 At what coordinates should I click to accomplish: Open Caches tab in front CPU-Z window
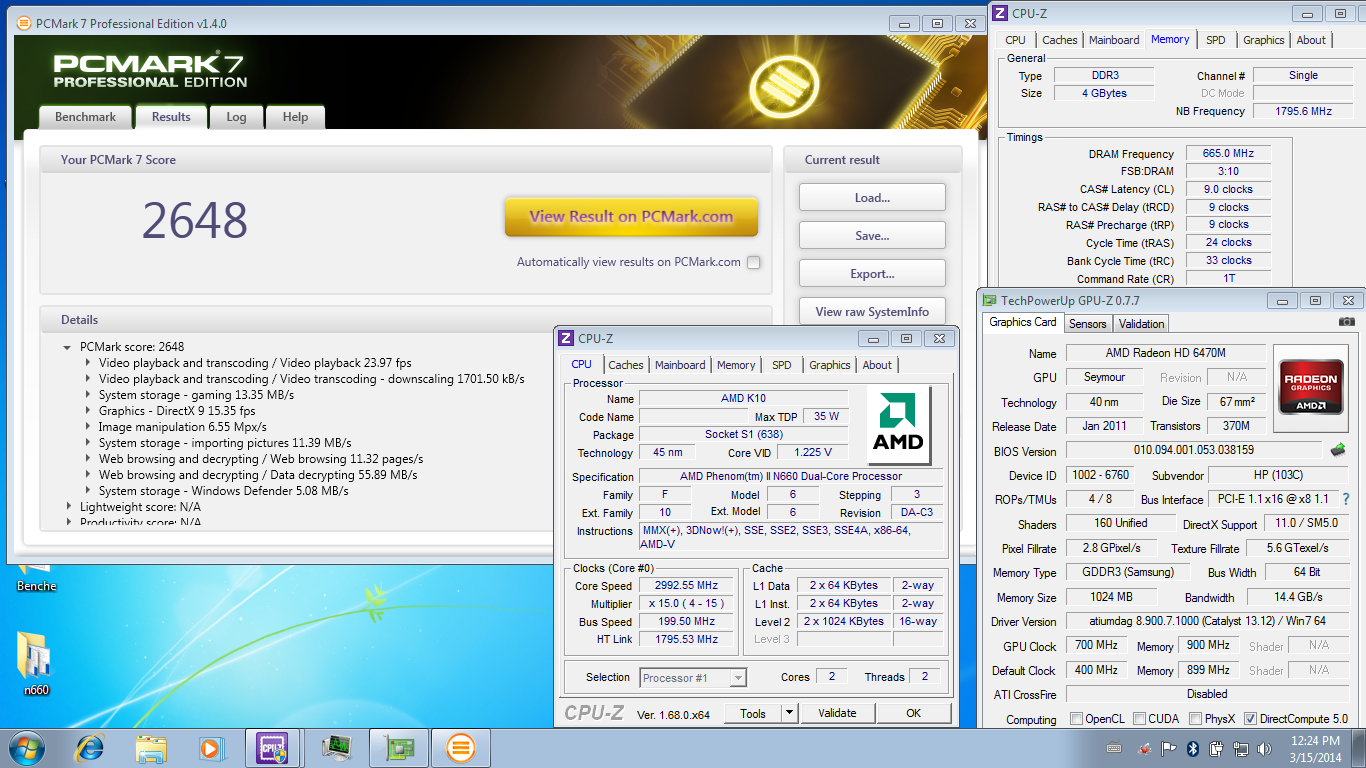pos(626,365)
